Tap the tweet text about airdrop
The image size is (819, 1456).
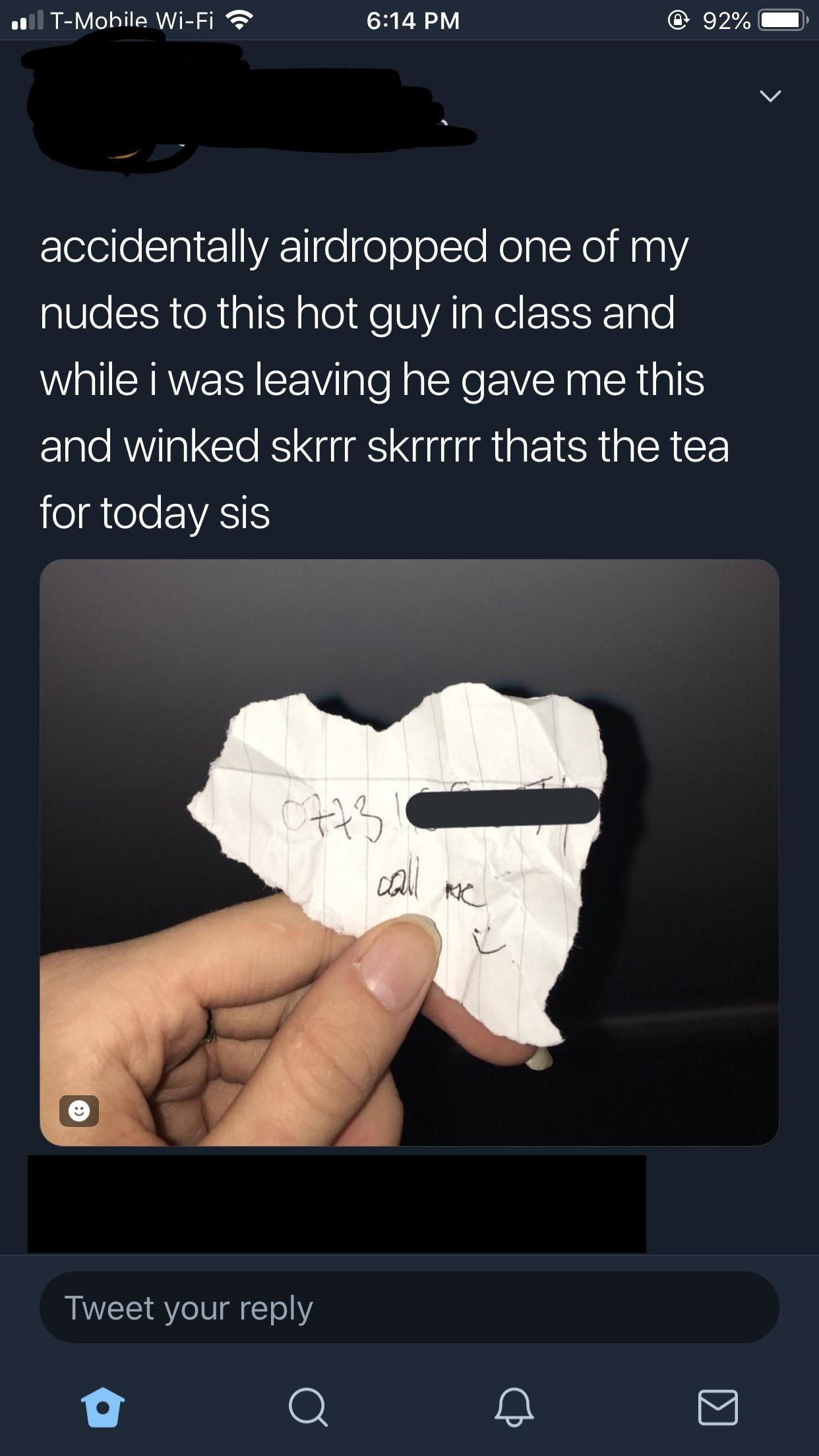click(x=384, y=379)
